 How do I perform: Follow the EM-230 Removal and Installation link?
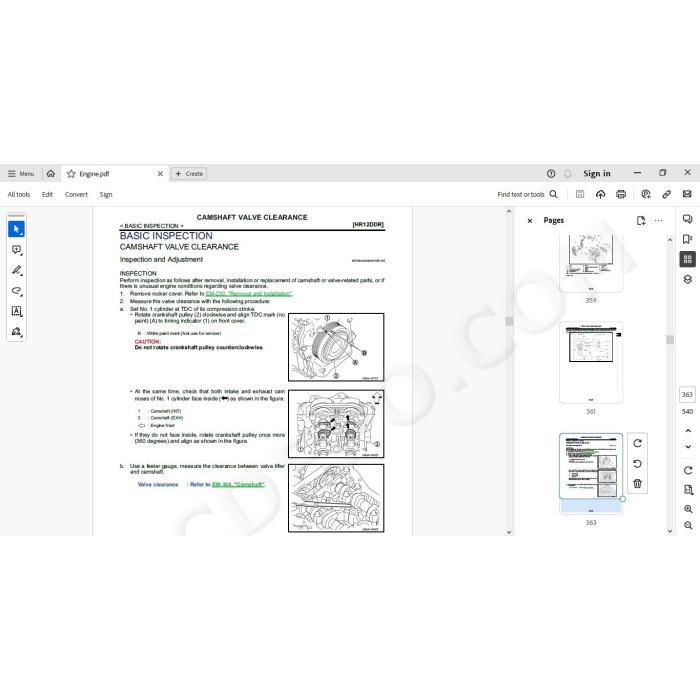(x=249, y=294)
